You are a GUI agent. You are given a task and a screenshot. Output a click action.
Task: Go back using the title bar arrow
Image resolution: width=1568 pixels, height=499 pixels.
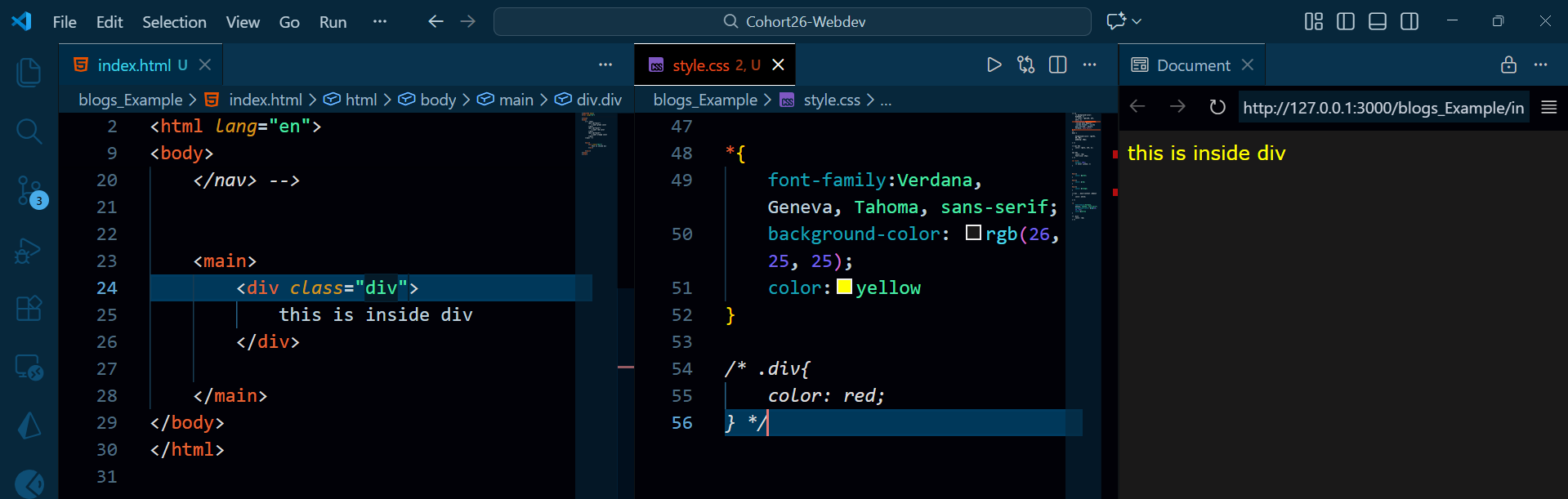(x=436, y=21)
